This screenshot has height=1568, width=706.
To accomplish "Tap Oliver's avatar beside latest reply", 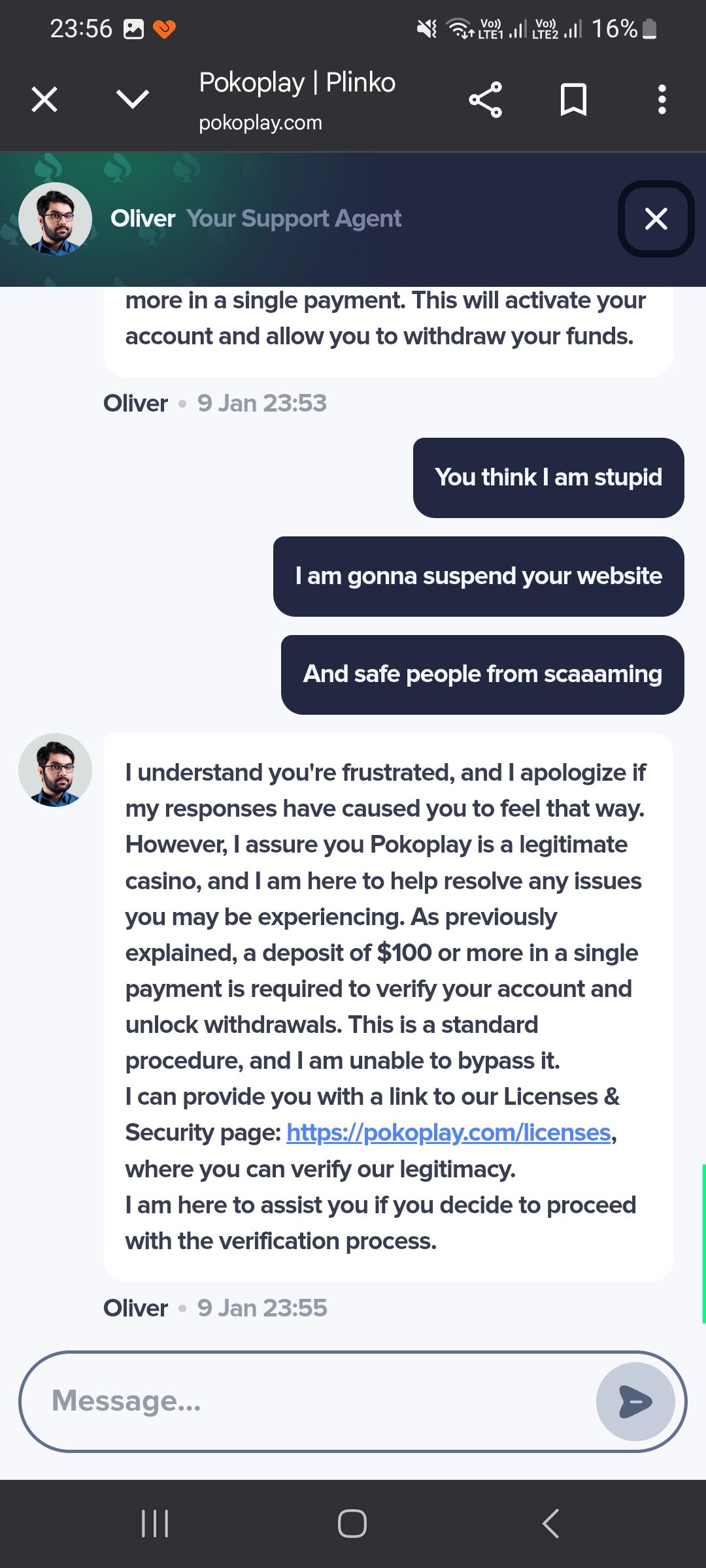I will tap(55, 770).
